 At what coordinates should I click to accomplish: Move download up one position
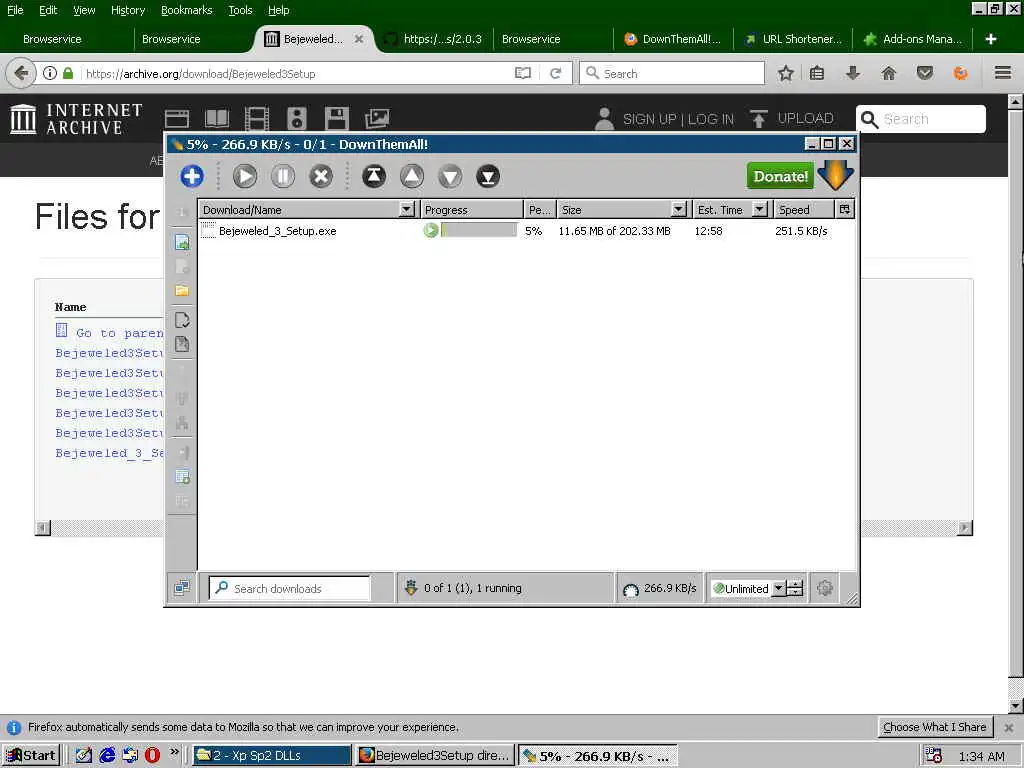(x=411, y=176)
